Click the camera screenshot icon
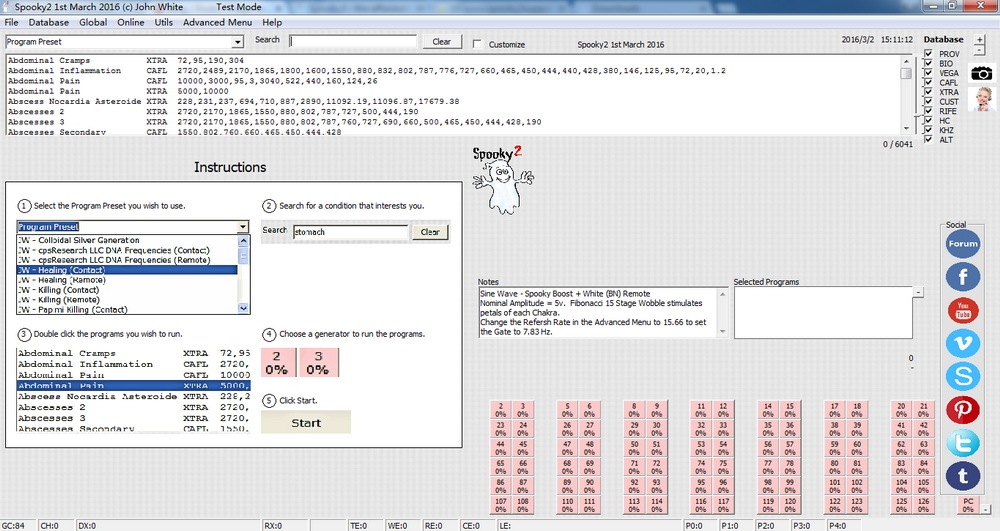 981,73
